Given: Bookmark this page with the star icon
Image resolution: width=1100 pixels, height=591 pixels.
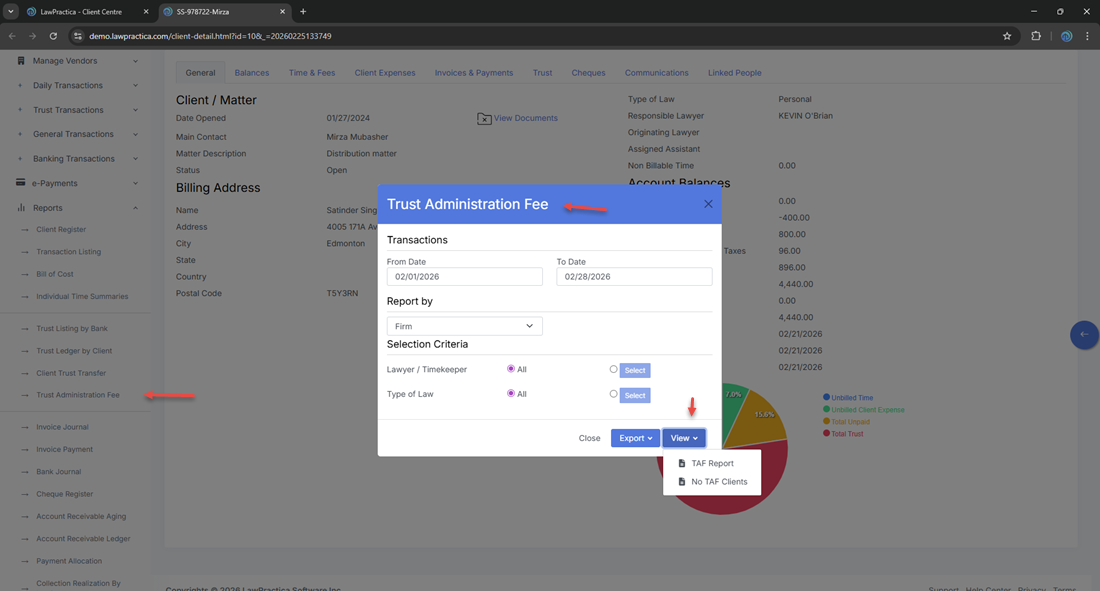Looking at the screenshot, I should point(1007,36).
